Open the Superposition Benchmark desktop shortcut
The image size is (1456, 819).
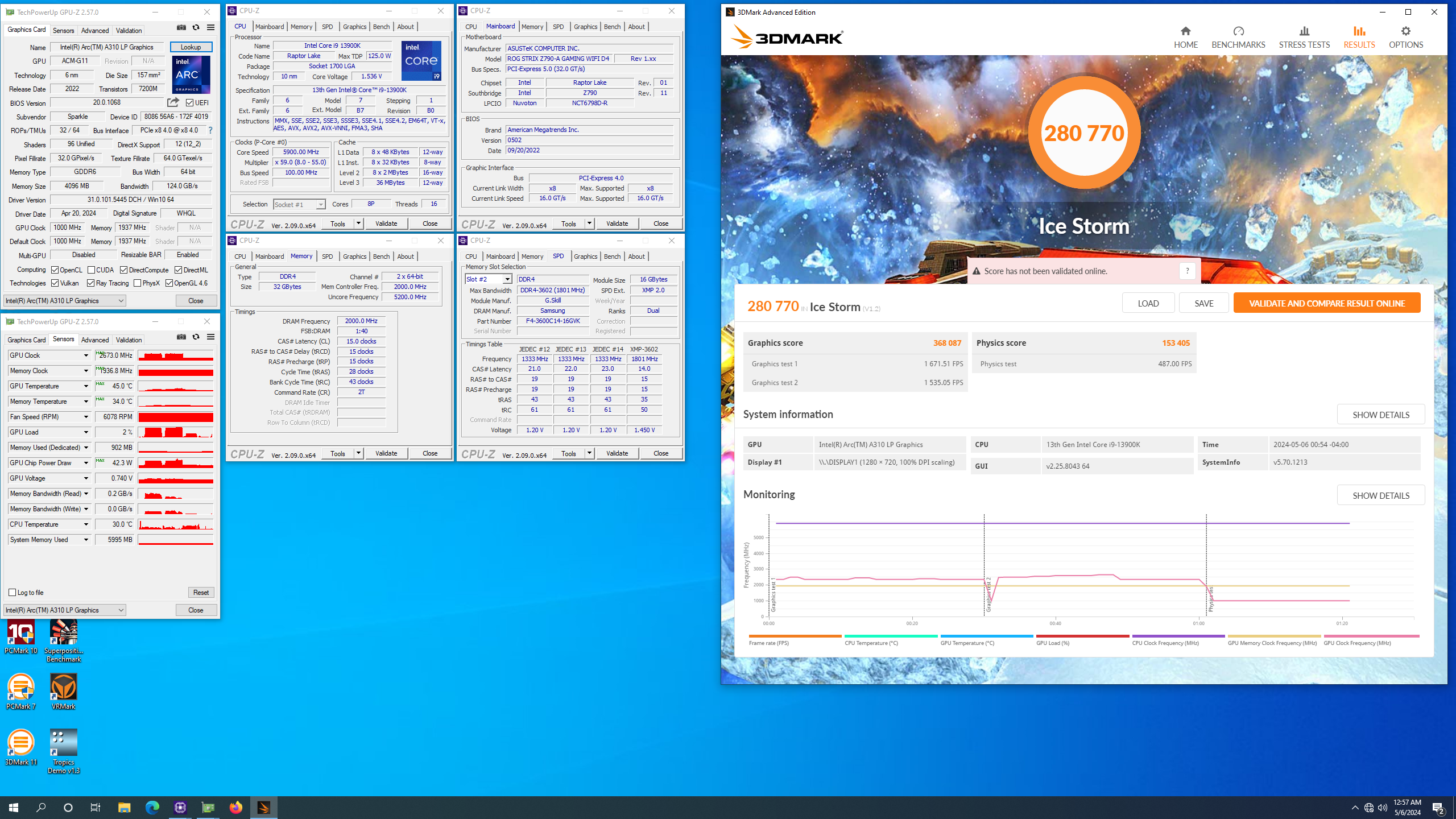click(x=64, y=642)
